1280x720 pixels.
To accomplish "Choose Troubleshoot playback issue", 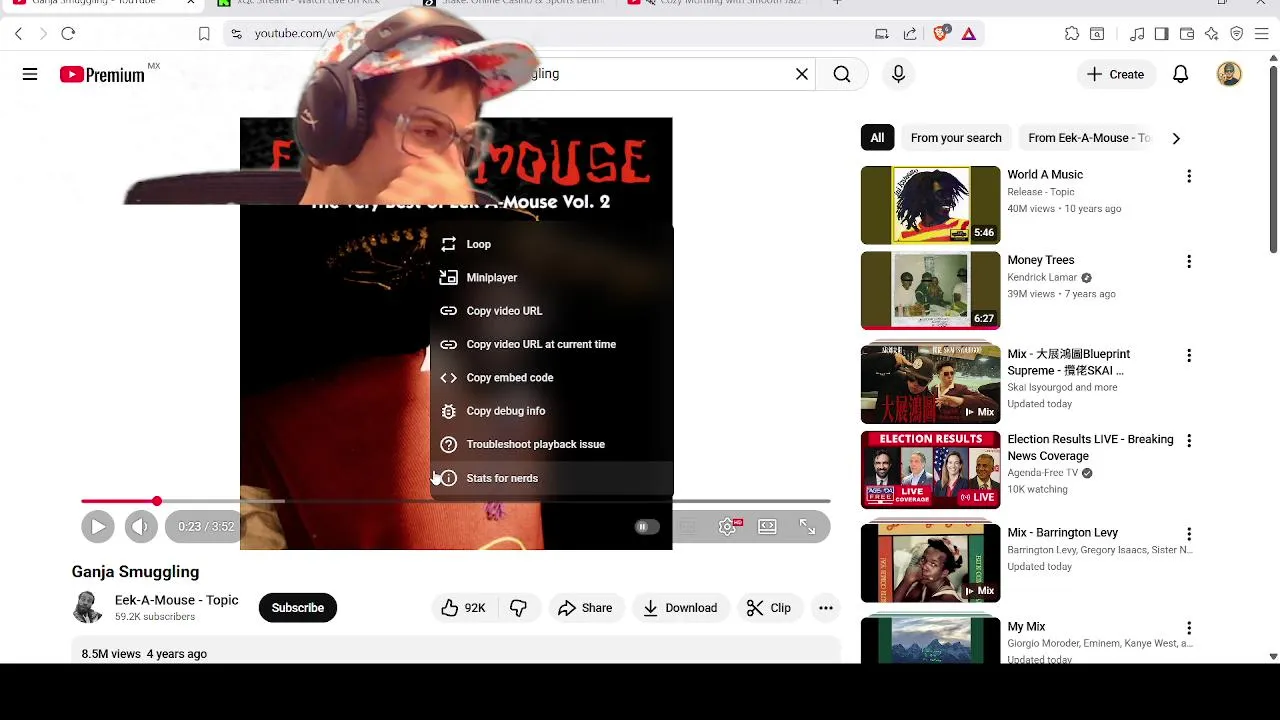I will click(552, 444).
